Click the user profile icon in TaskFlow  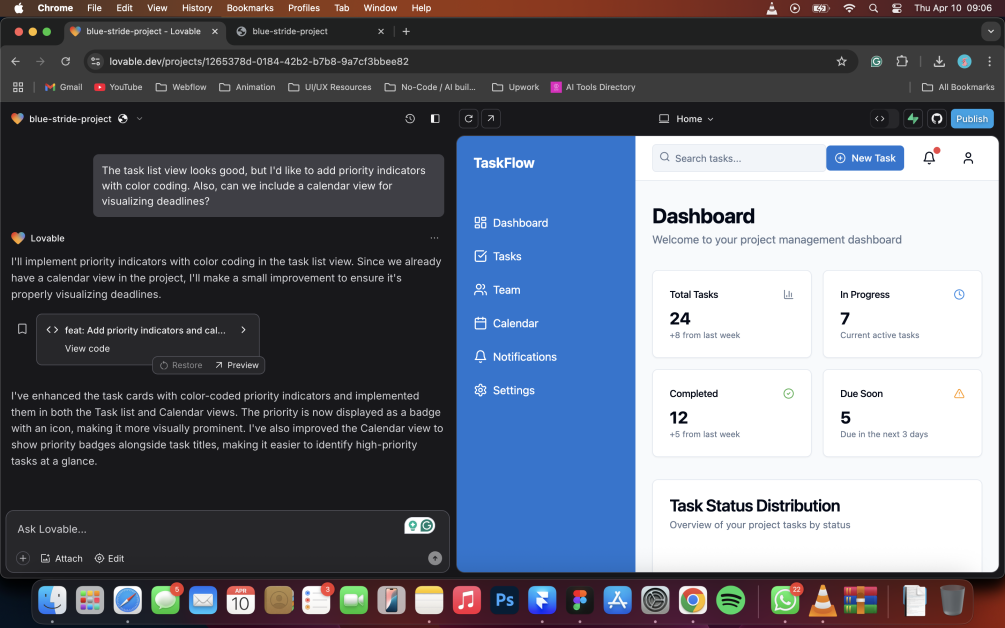click(968, 158)
